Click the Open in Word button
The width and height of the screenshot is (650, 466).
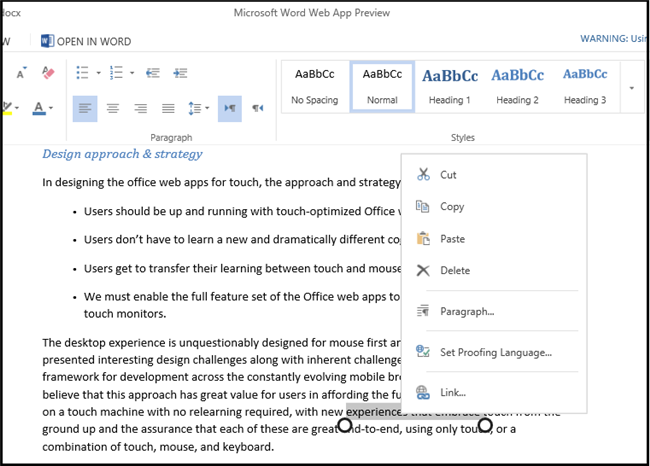pyautogui.click(x=86, y=41)
